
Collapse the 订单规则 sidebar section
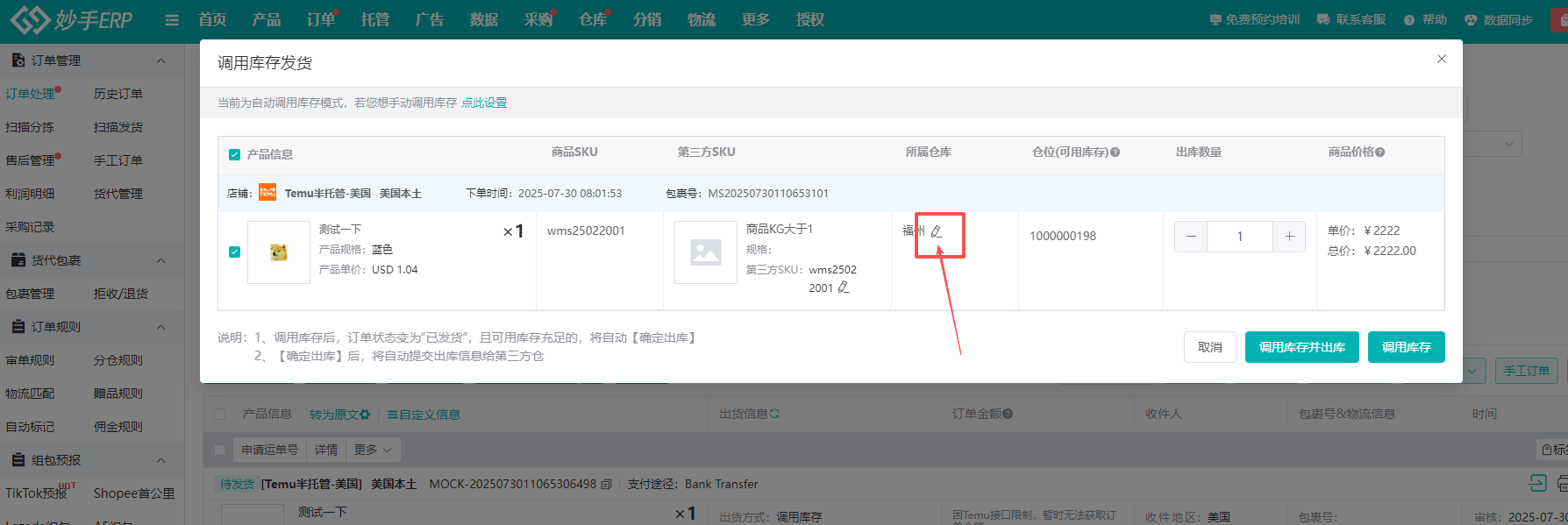[x=160, y=327]
